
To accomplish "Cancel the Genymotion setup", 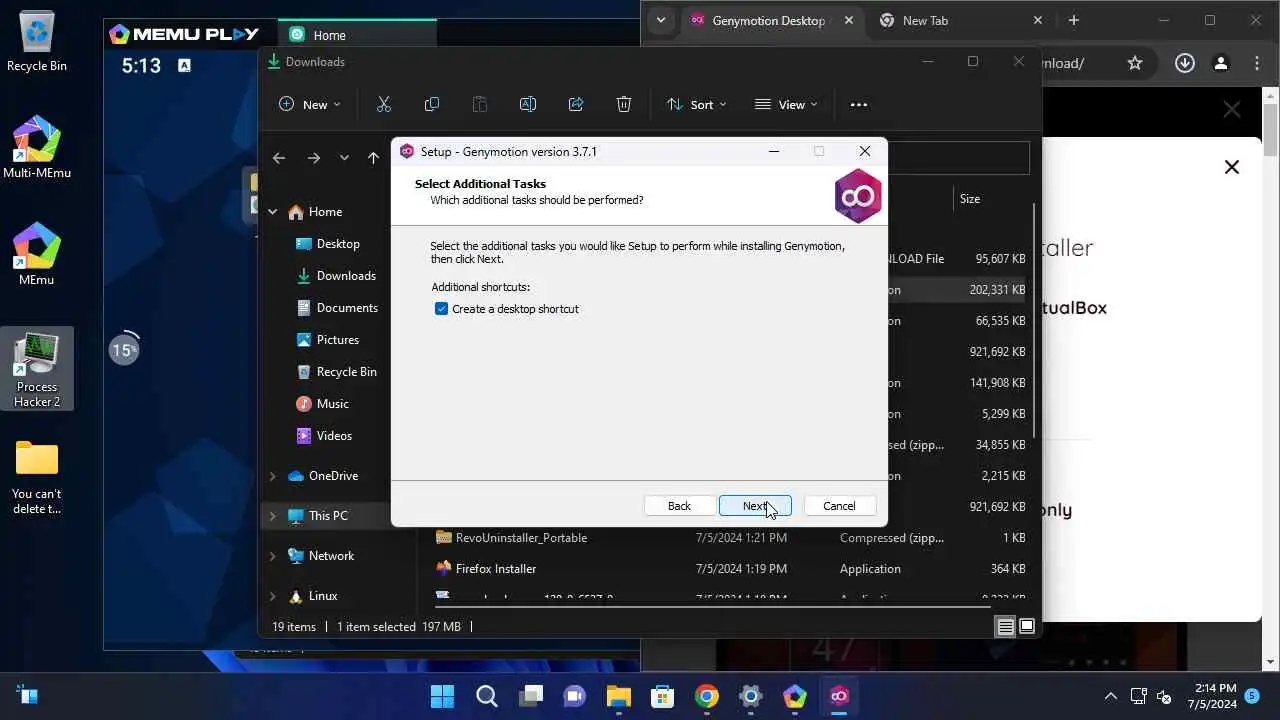I will click(x=839, y=506).
